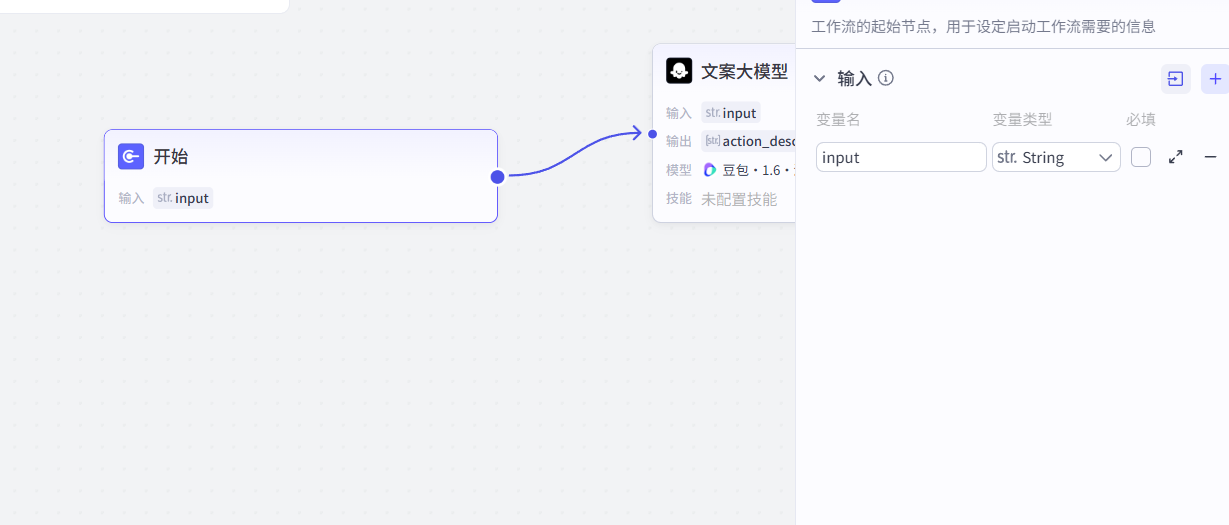Click the 开始 start node icon
The width and height of the screenshot is (1229, 525).
[x=131, y=157]
